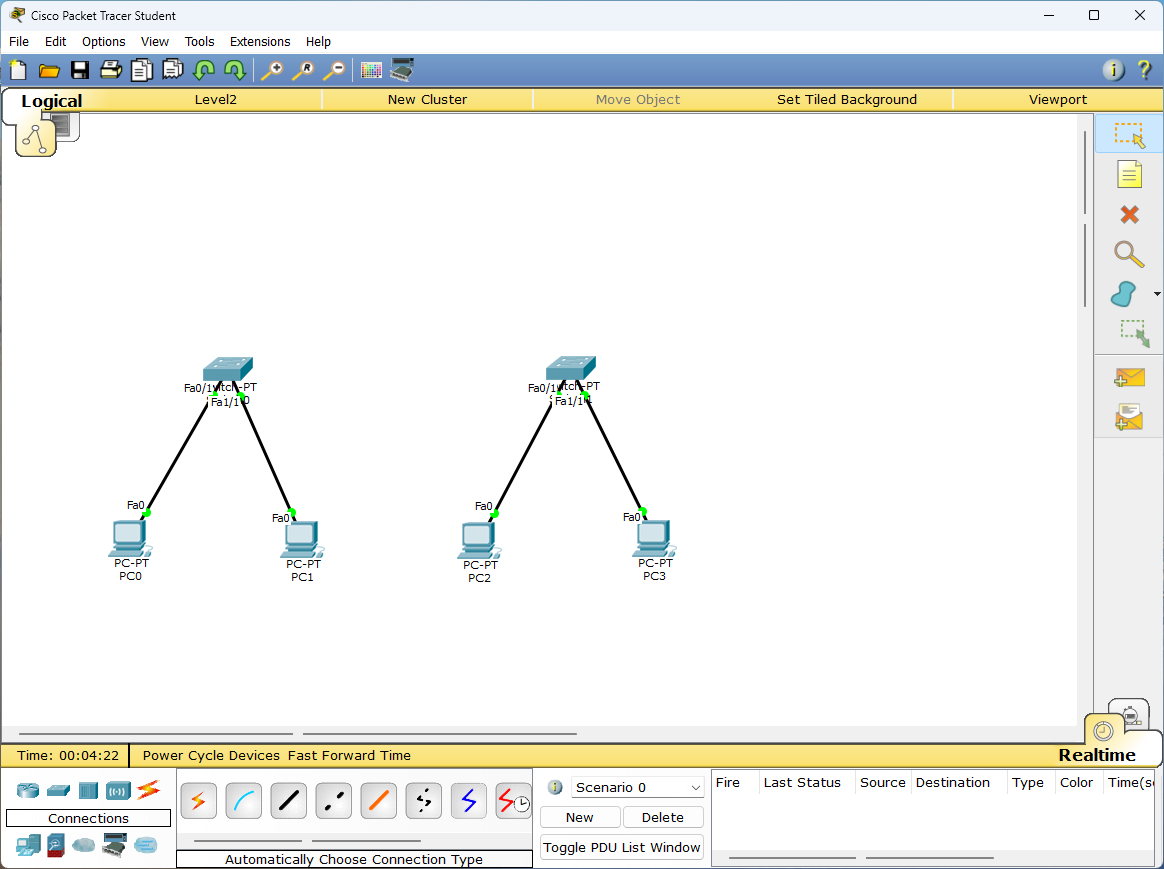Click Power Cycle Devices

click(x=211, y=755)
